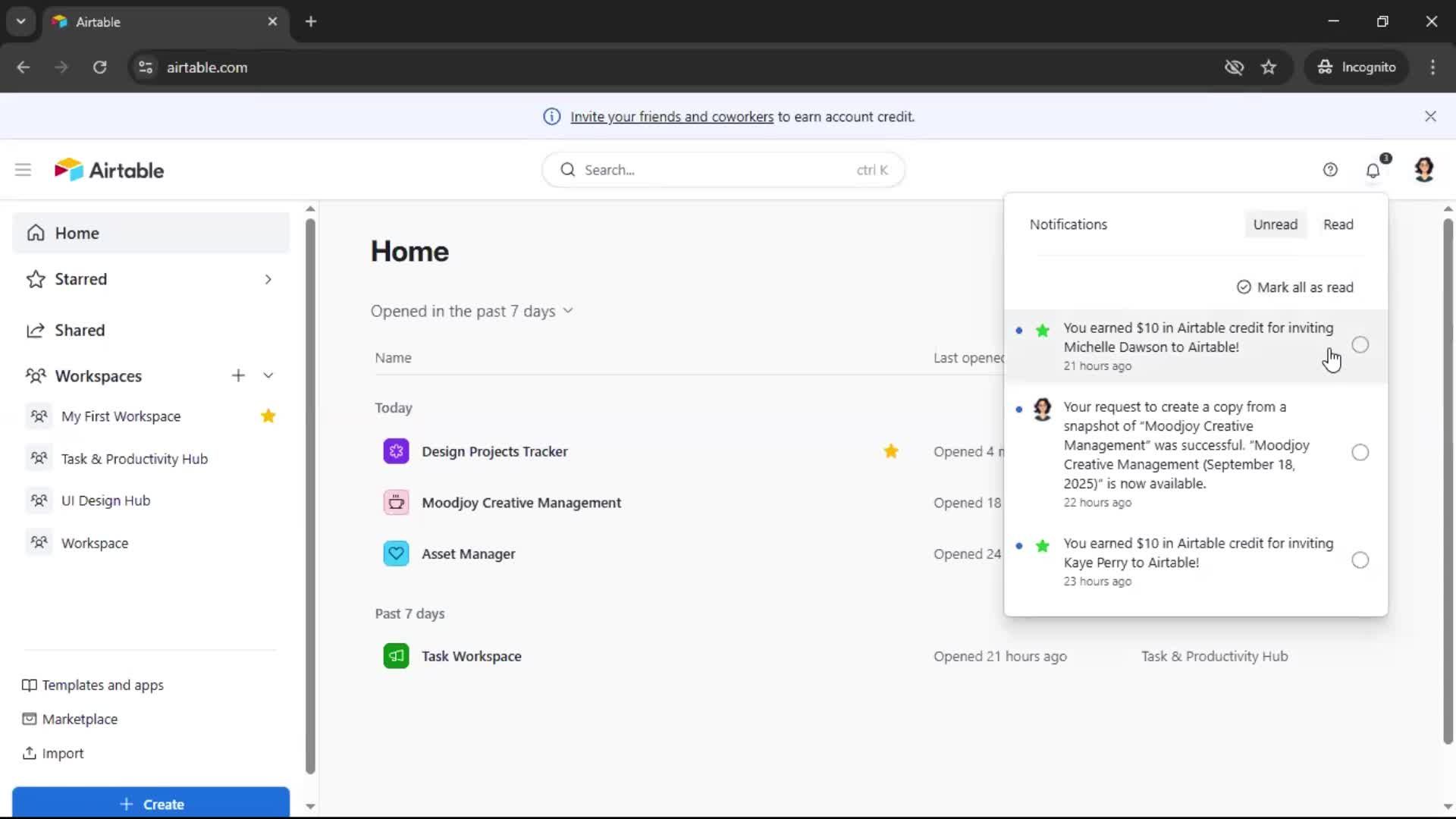The width and height of the screenshot is (1456, 819).
Task: Click the Create button
Action: tap(151, 804)
